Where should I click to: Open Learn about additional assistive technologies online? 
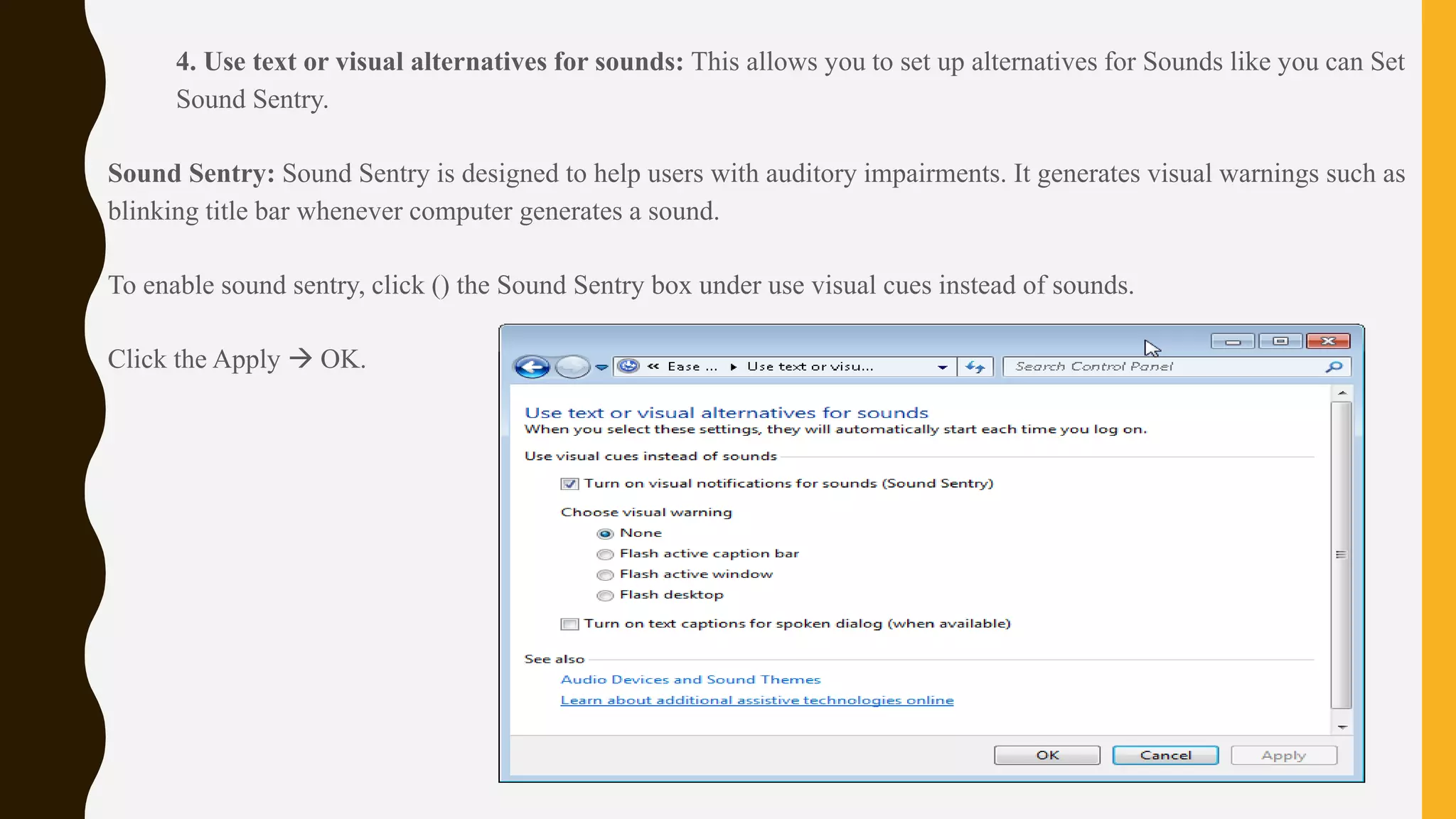tap(757, 700)
